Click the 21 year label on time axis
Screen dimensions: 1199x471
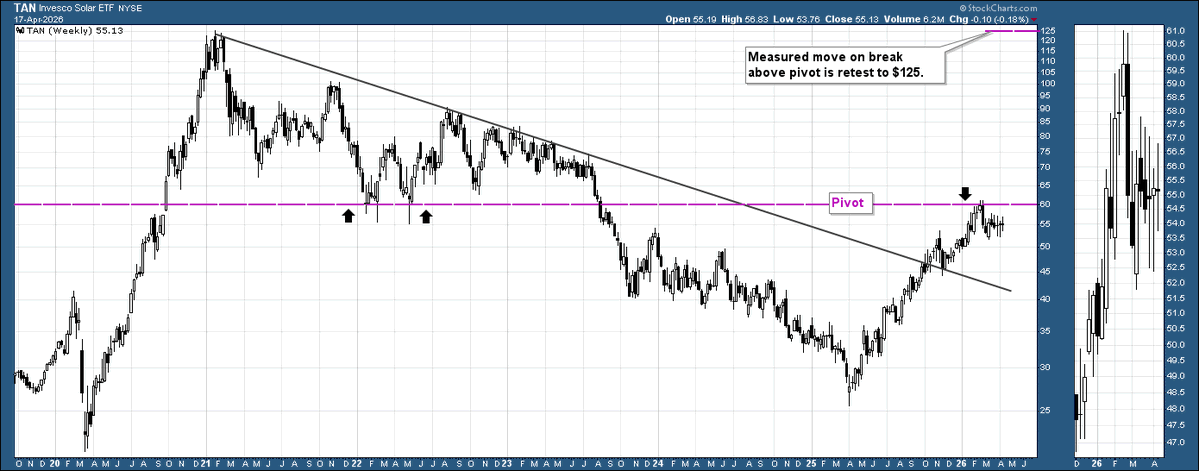tap(206, 463)
